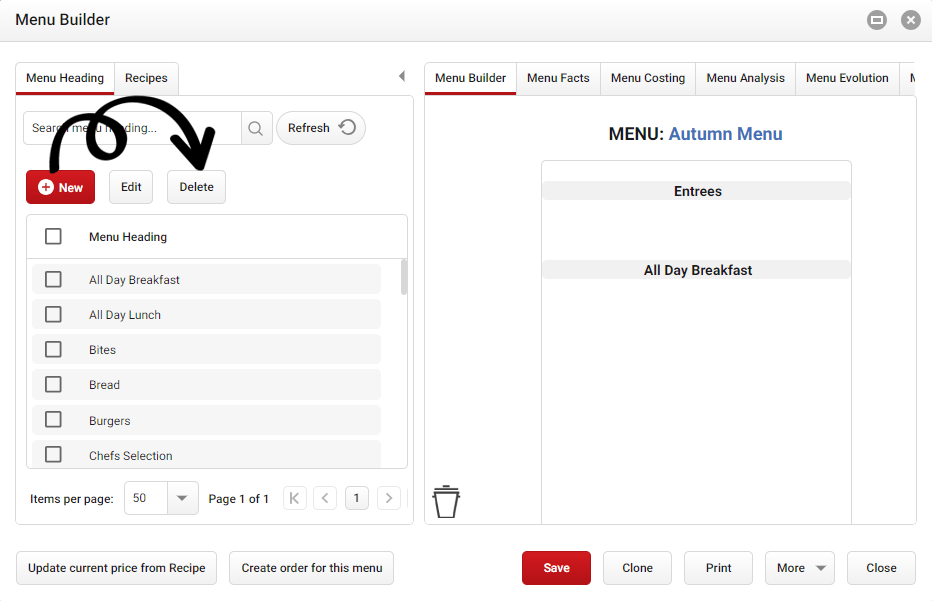Go to previous page of list

[325, 498]
